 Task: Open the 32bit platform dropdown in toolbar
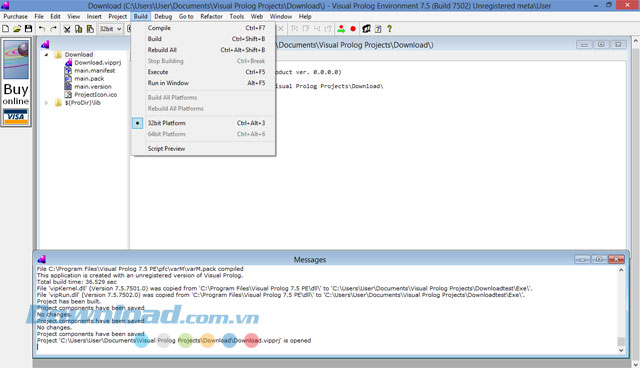[x=119, y=29]
